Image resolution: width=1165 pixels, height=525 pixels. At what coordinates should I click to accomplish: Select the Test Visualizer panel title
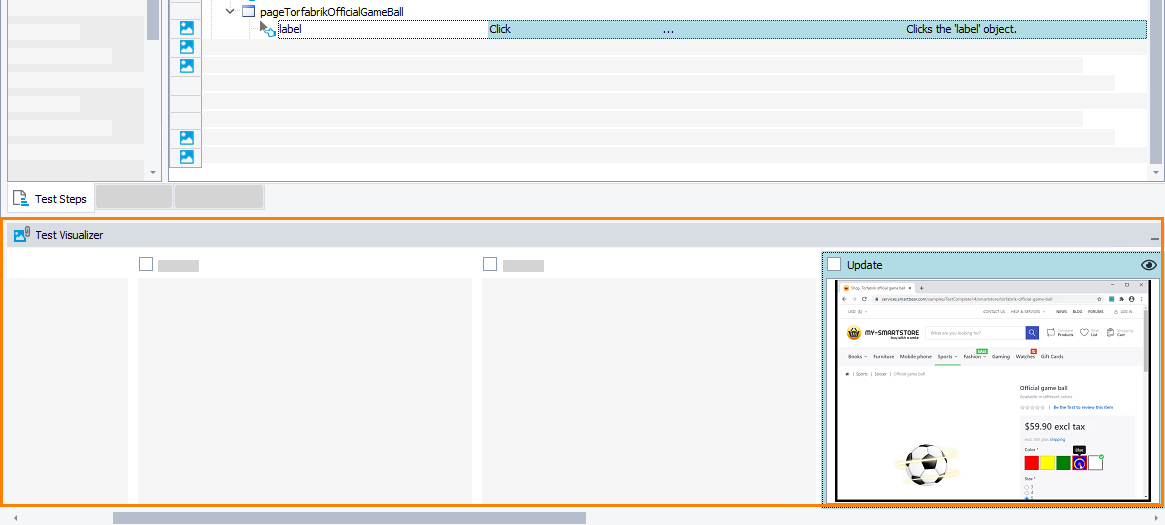tap(69, 235)
